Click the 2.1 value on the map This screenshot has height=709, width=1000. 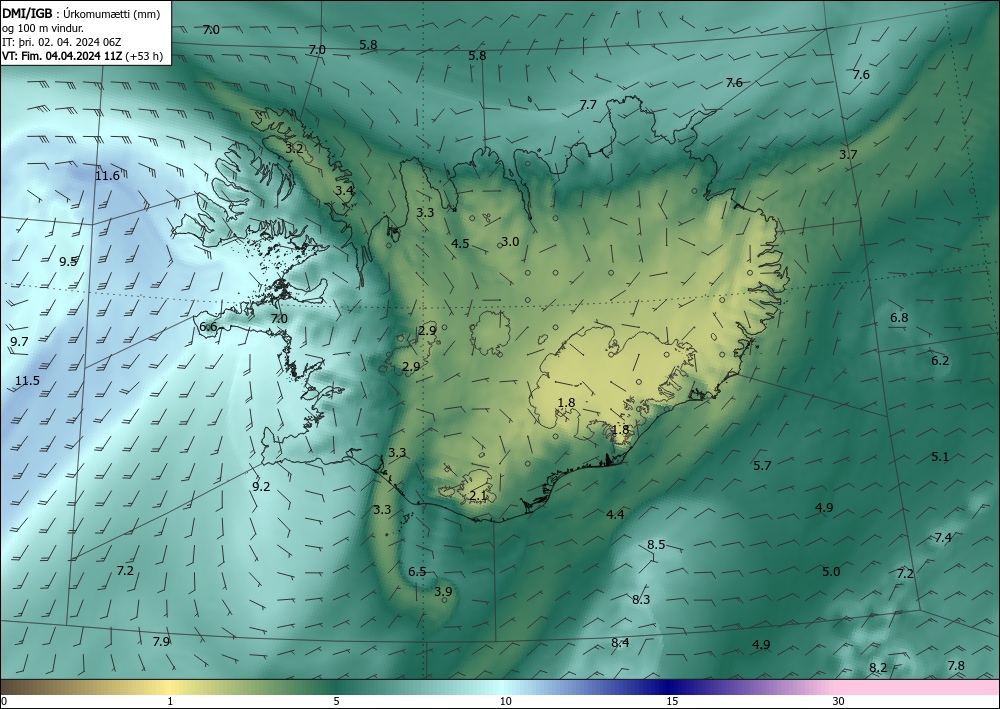pyautogui.click(x=478, y=495)
